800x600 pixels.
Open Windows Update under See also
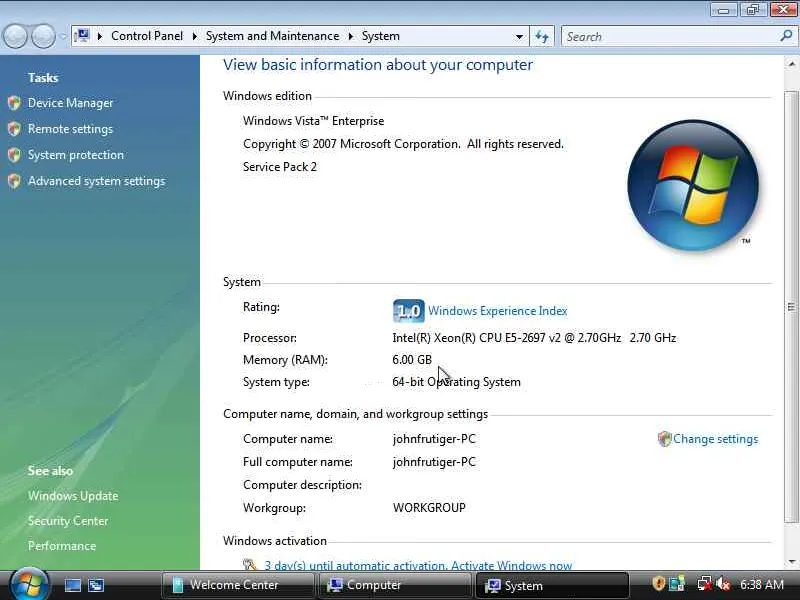click(73, 496)
